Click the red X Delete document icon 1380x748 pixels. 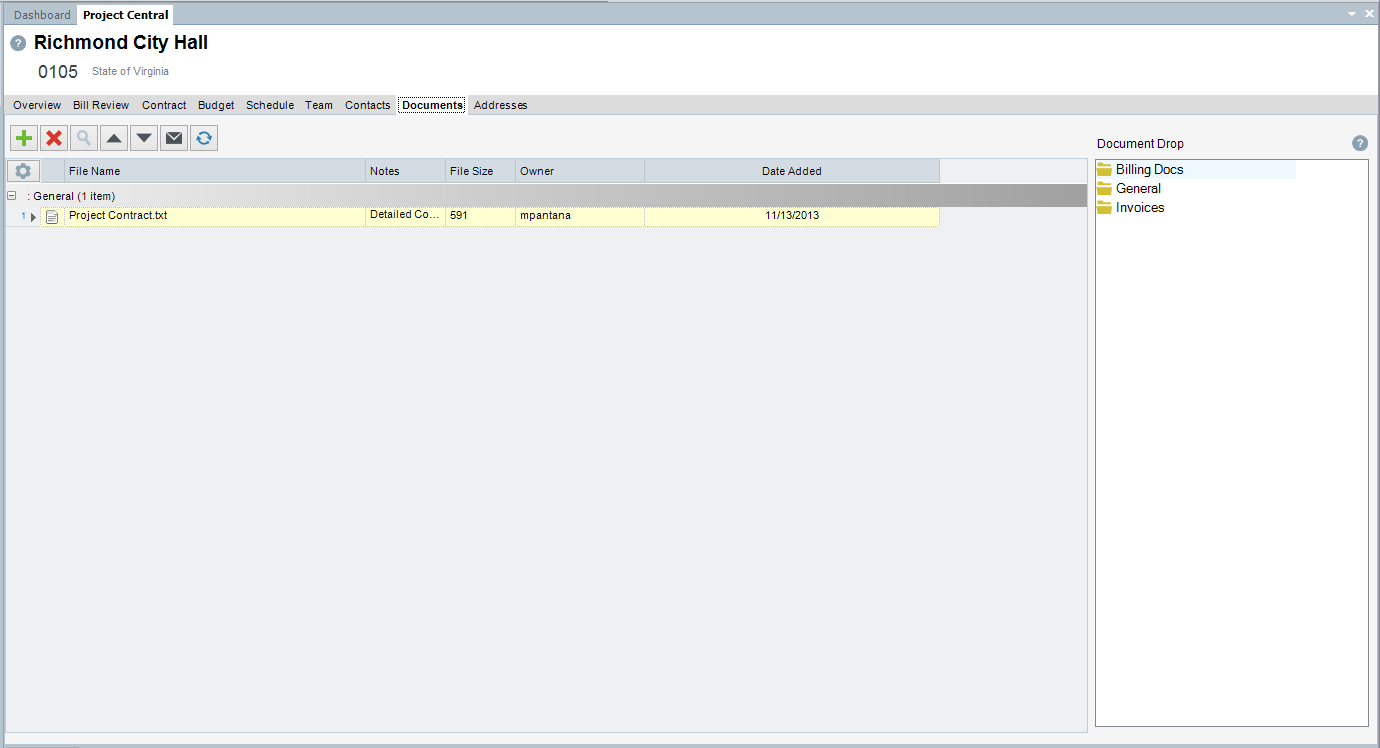[x=54, y=138]
